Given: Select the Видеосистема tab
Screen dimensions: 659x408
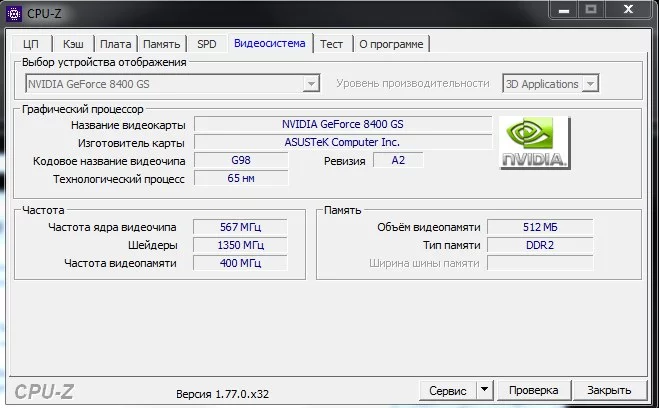Looking at the screenshot, I should point(270,43).
